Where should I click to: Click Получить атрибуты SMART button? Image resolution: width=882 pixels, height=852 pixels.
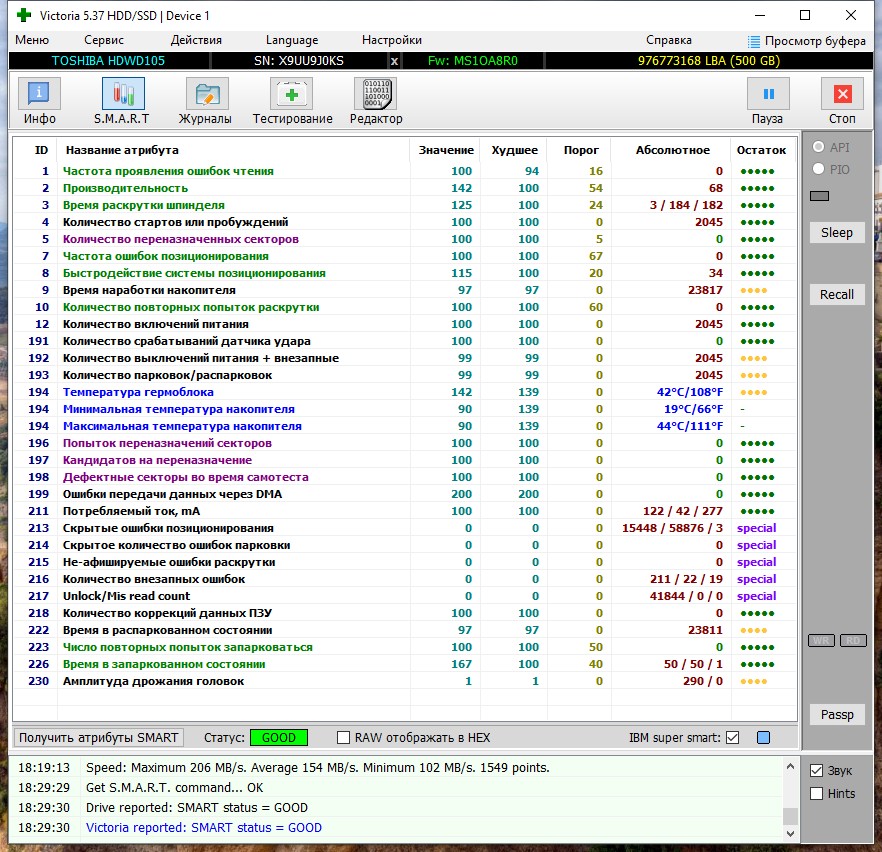(98, 737)
